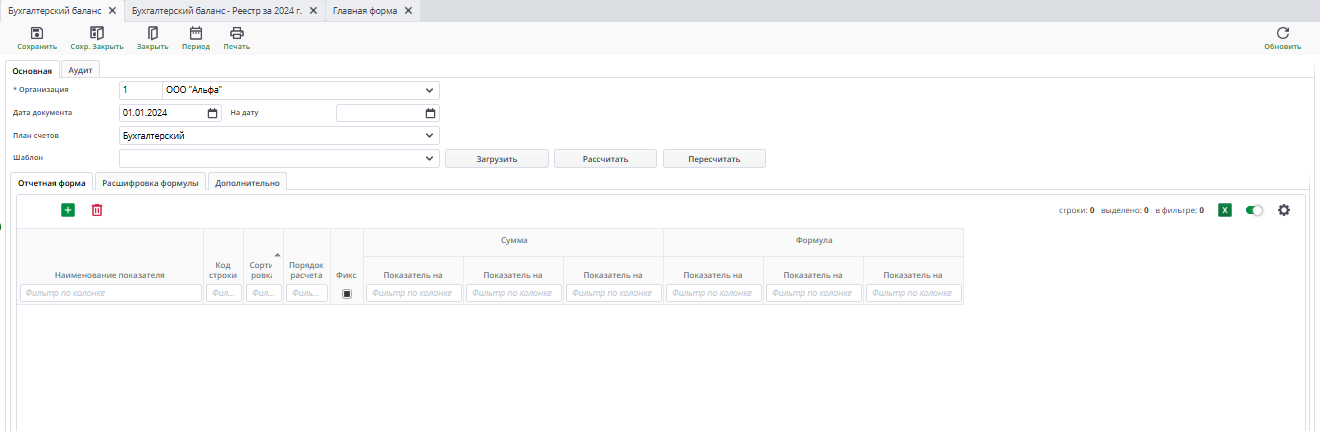Click the Печать printer icon
This screenshot has width=1320, height=431.
(x=237, y=33)
